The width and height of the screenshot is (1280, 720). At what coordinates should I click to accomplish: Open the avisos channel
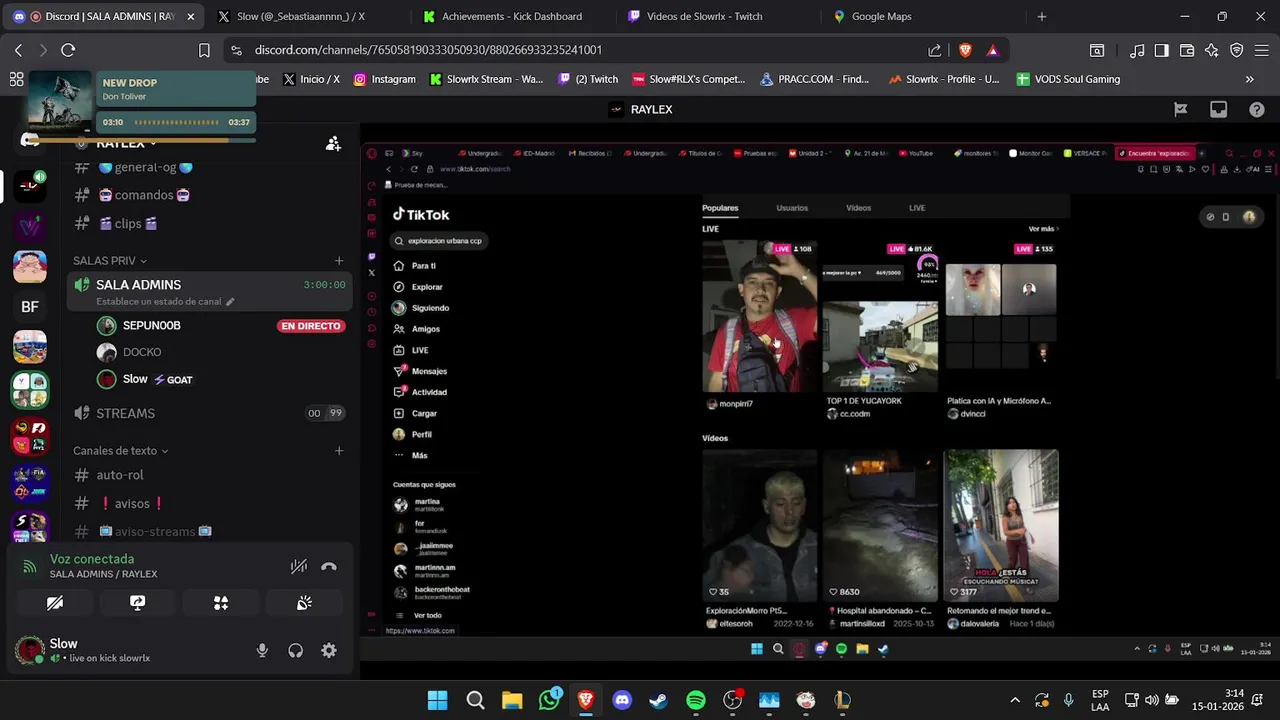click(x=207, y=503)
